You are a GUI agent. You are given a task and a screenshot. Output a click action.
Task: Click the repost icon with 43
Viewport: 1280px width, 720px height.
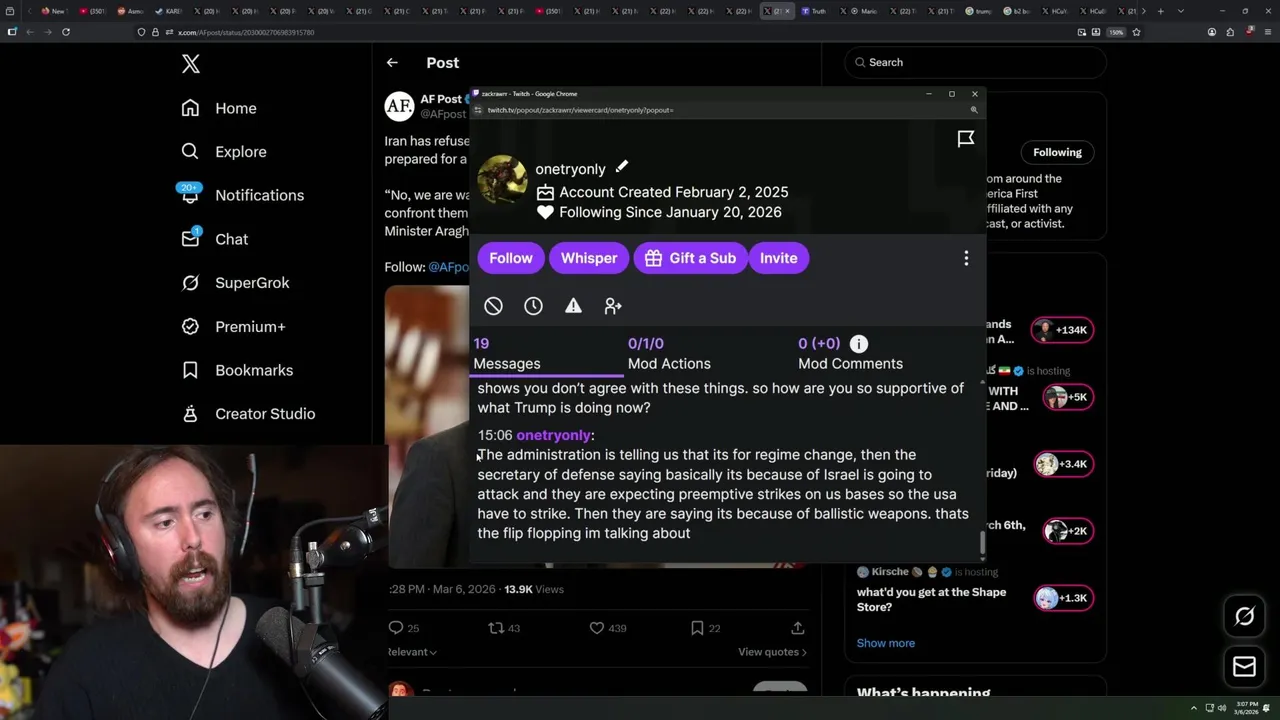coord(495,628)
